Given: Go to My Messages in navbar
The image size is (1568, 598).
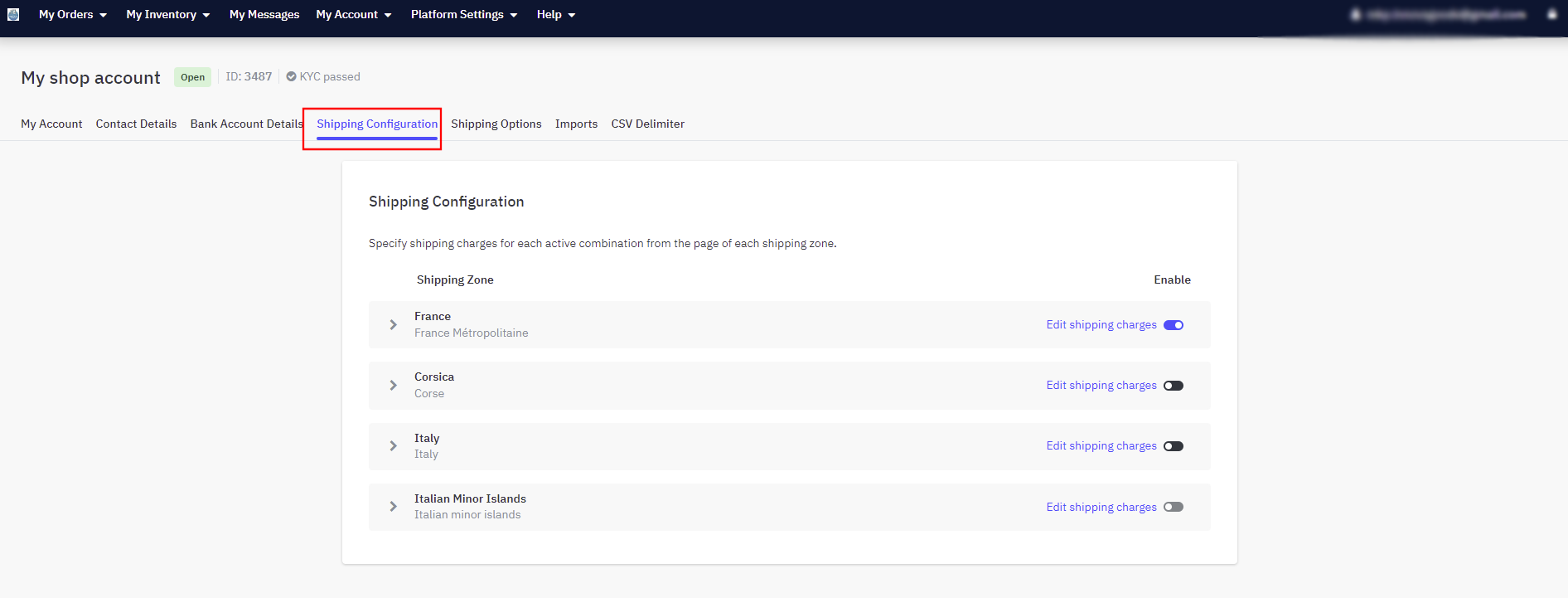Looking at the screenshot, I should pyautogui.click(x=264, y=14).
